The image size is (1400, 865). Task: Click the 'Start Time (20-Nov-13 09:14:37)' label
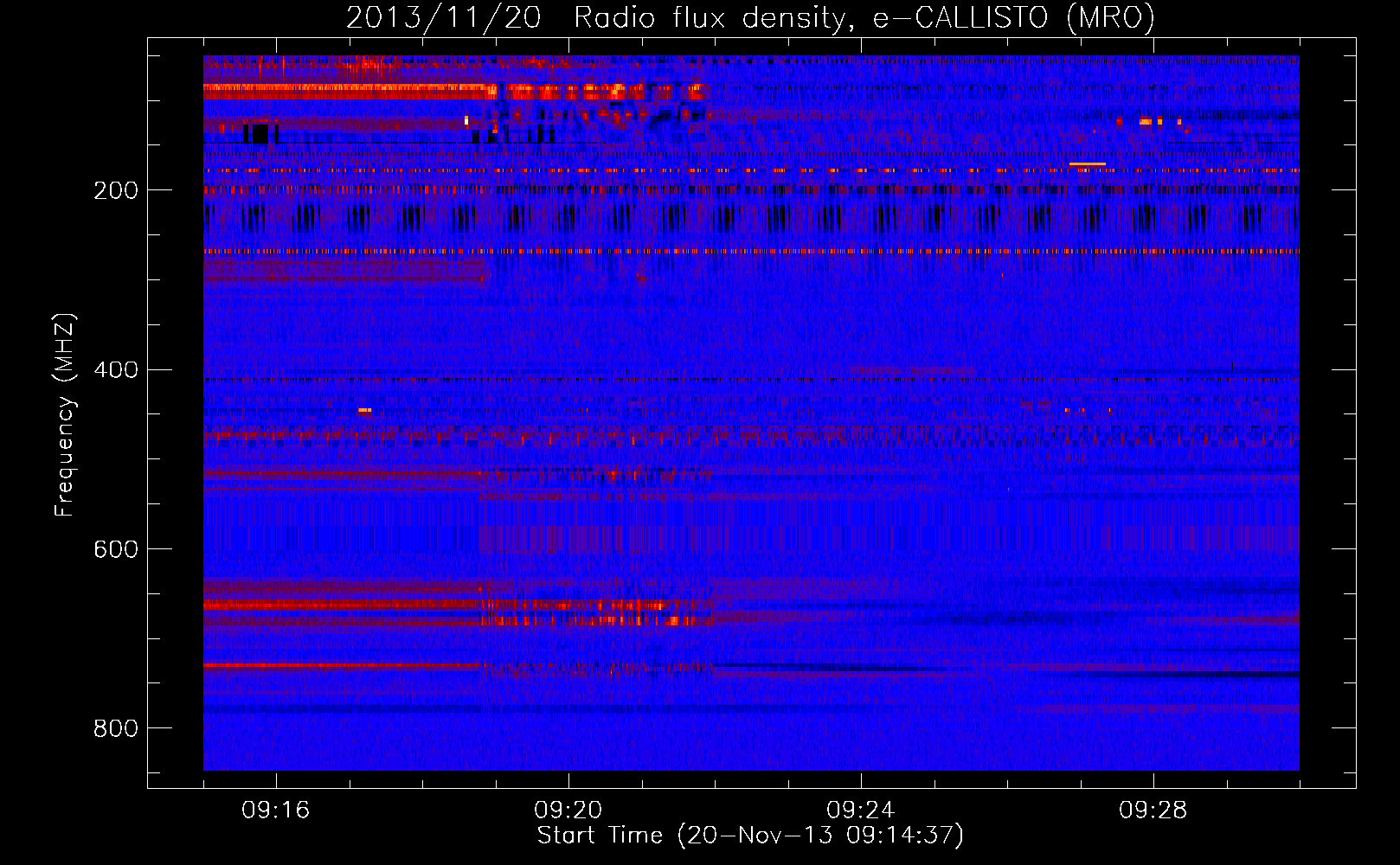(750, 836)
